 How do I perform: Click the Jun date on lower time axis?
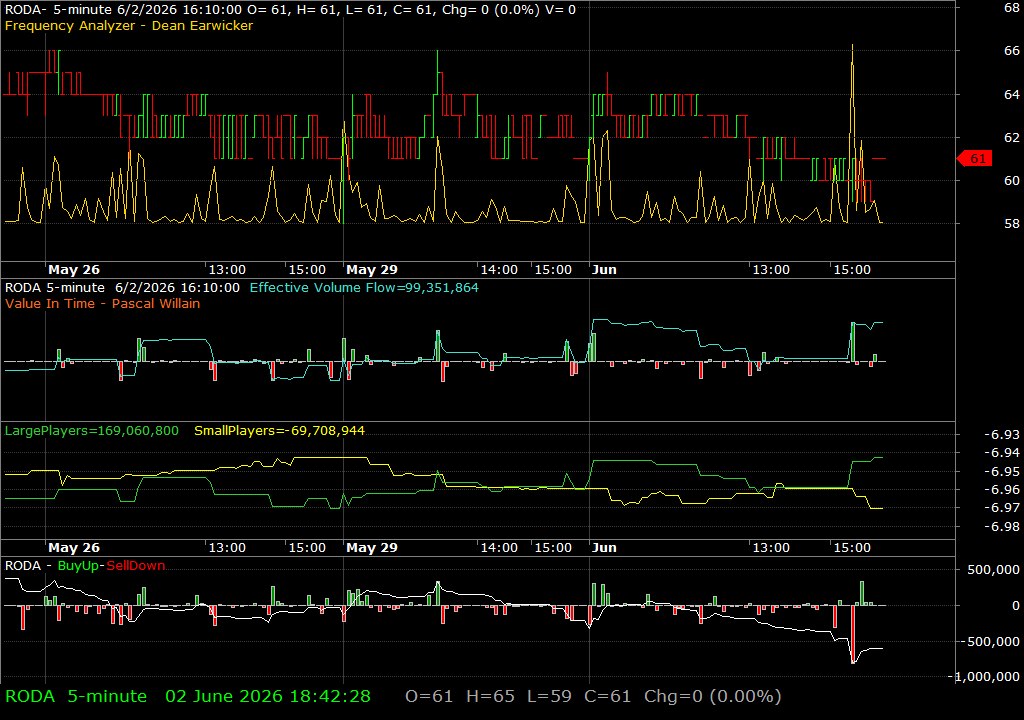coord(604,548)
